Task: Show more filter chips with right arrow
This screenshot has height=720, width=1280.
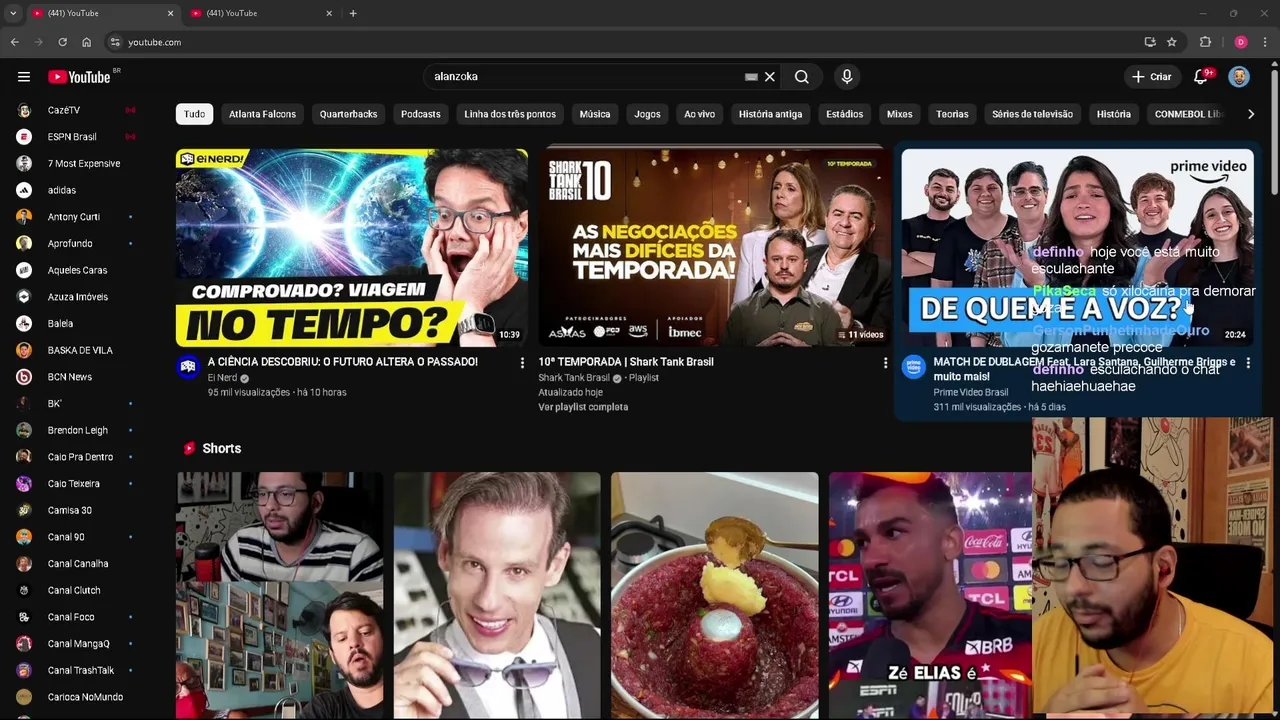Action: [1250, 114]
